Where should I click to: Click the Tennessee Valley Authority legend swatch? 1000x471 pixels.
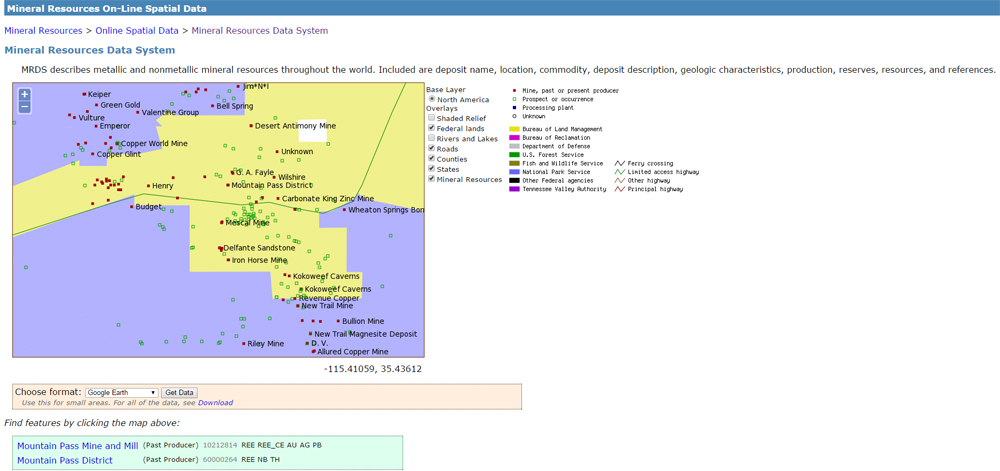[x=514, y=189]
